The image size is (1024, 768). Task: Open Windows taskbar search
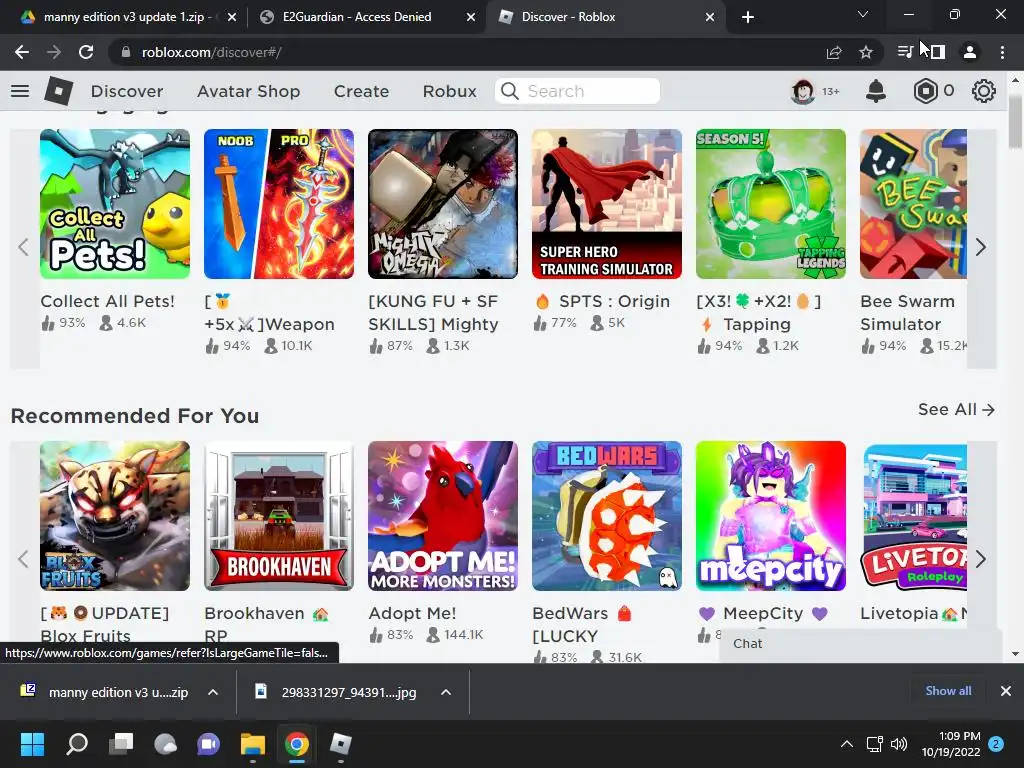[x=77, y=744]
